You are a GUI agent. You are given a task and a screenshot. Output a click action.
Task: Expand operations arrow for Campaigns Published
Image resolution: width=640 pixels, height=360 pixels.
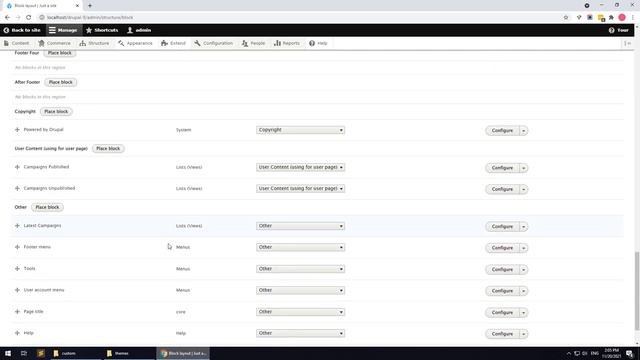(x=524, y=168)
